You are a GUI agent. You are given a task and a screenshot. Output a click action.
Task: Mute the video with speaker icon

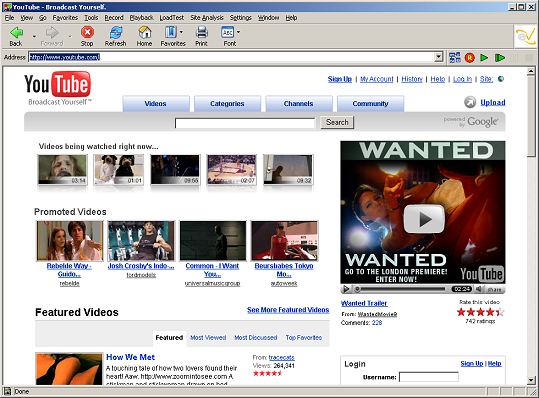(x=478, y=289)
